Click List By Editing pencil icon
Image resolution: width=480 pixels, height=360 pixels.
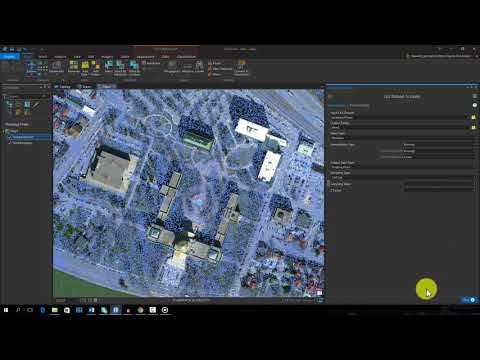pos(36,105)
